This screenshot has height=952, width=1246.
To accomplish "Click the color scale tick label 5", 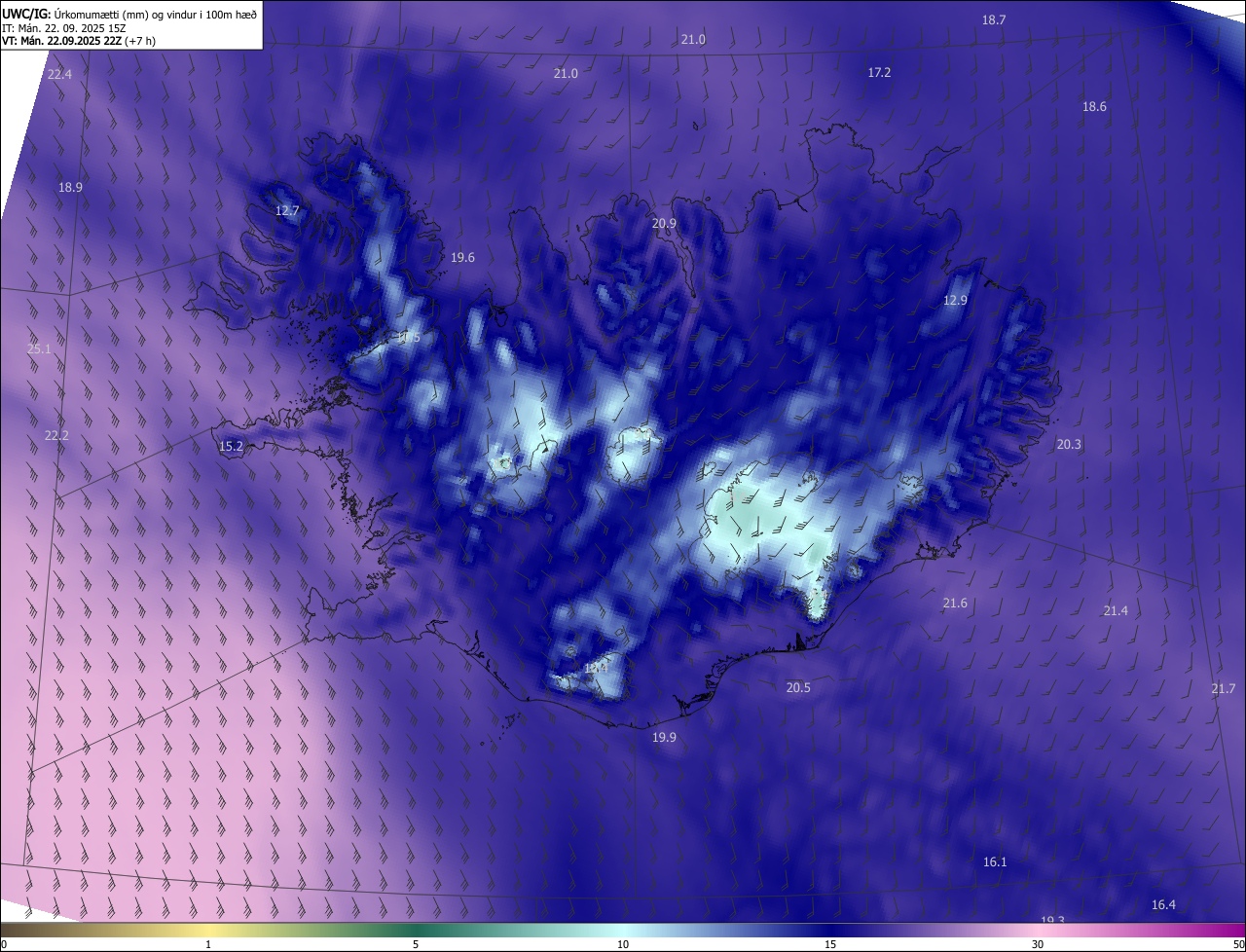I will (x=416, y=944).
